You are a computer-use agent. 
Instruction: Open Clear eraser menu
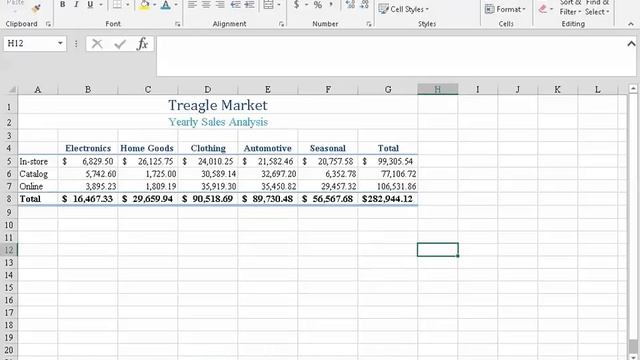pos(545,9)
